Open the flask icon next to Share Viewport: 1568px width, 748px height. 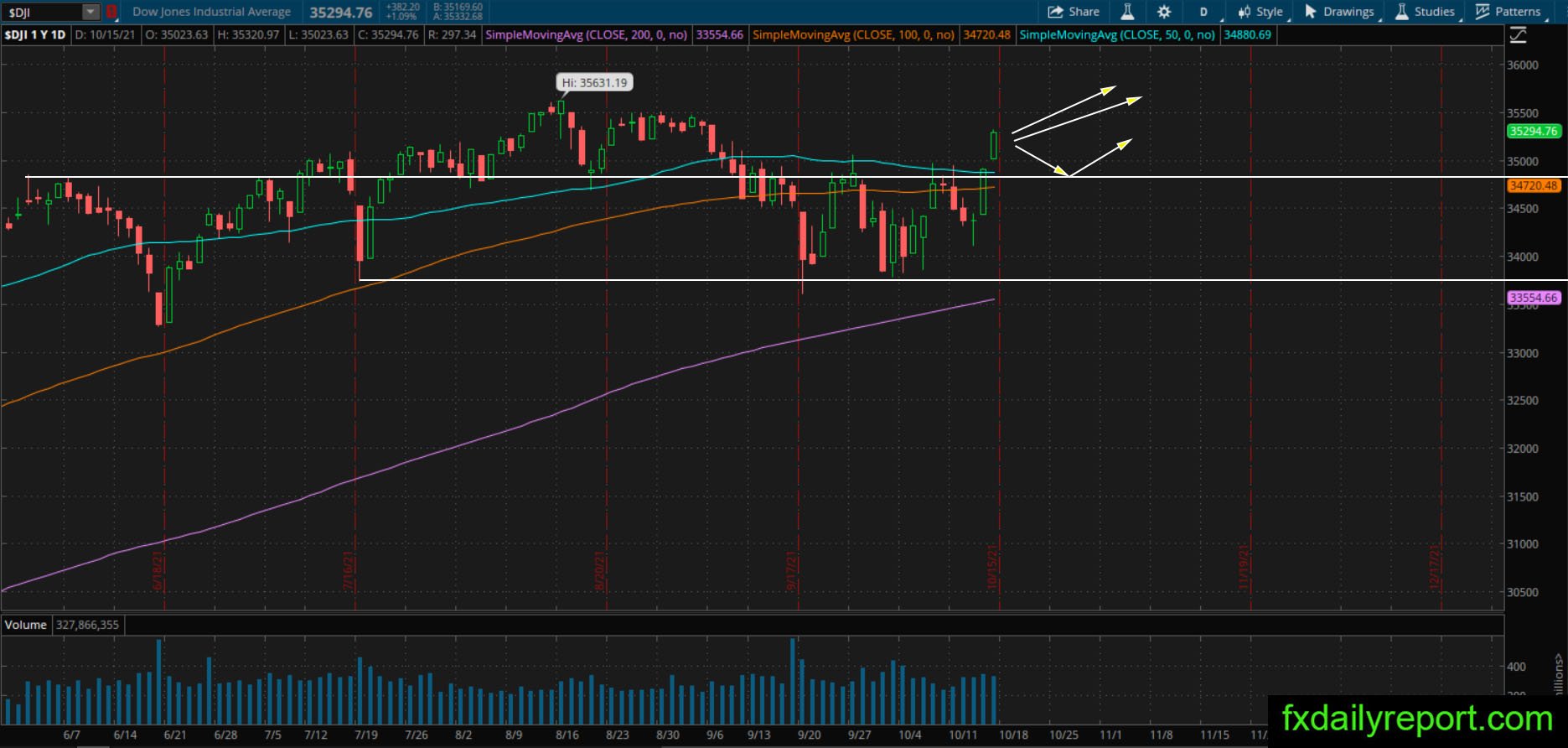tap(1127, 12)
